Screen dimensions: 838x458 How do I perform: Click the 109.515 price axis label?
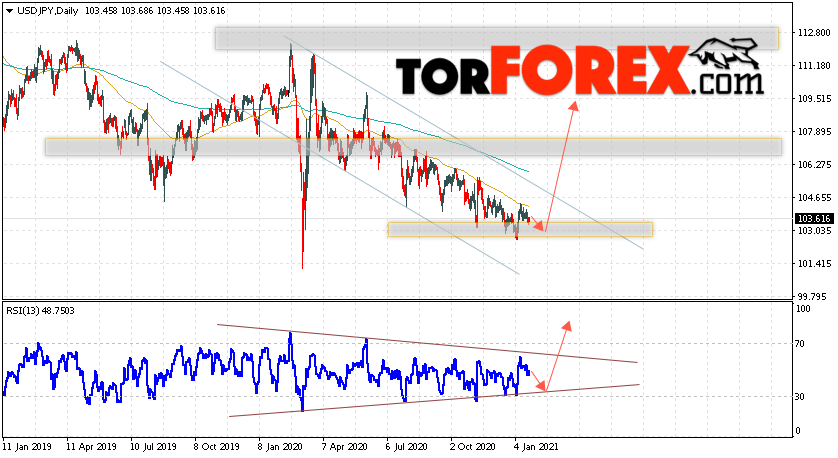pyautogui.click(x=814, y=99)
